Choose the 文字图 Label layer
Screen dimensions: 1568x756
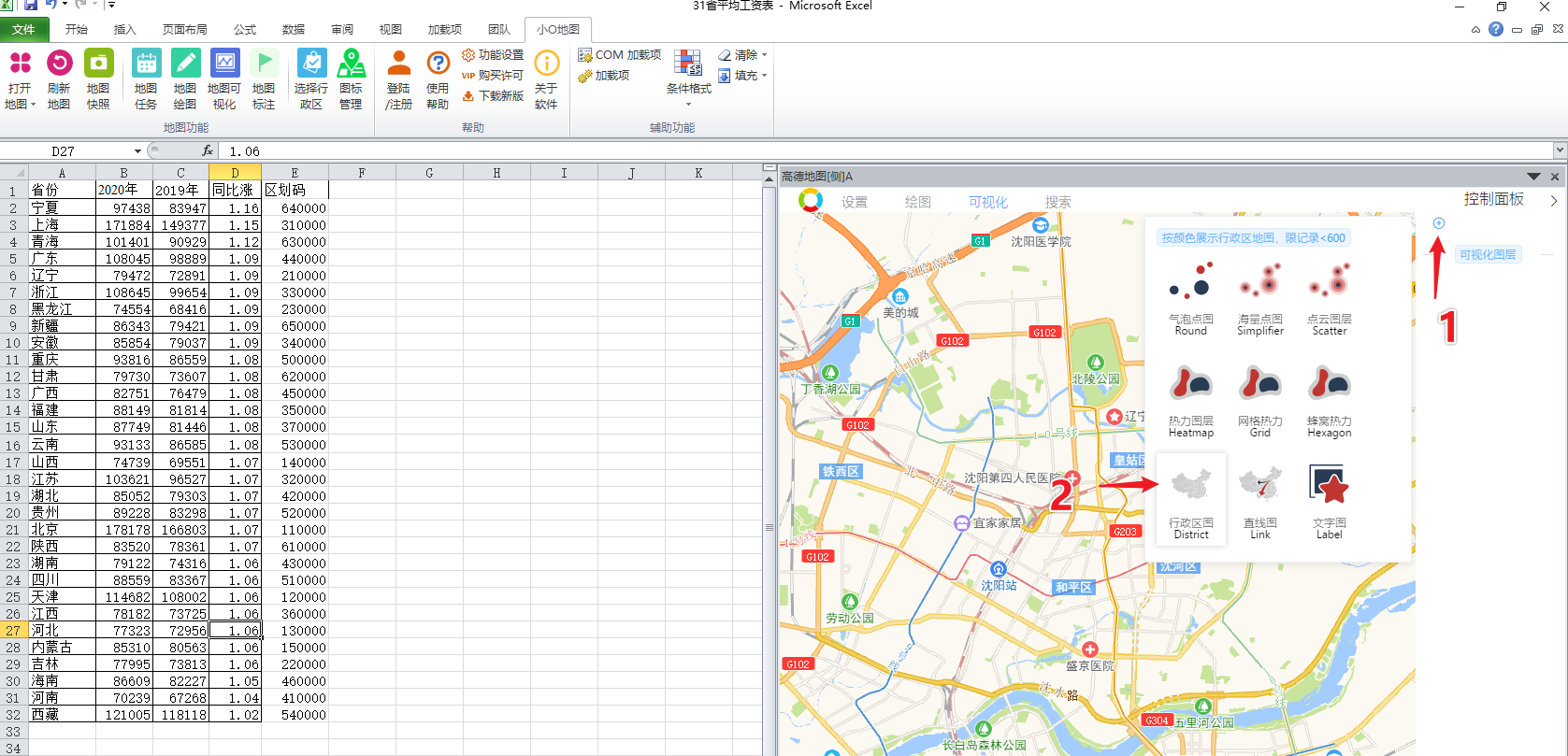(1330, 503)
